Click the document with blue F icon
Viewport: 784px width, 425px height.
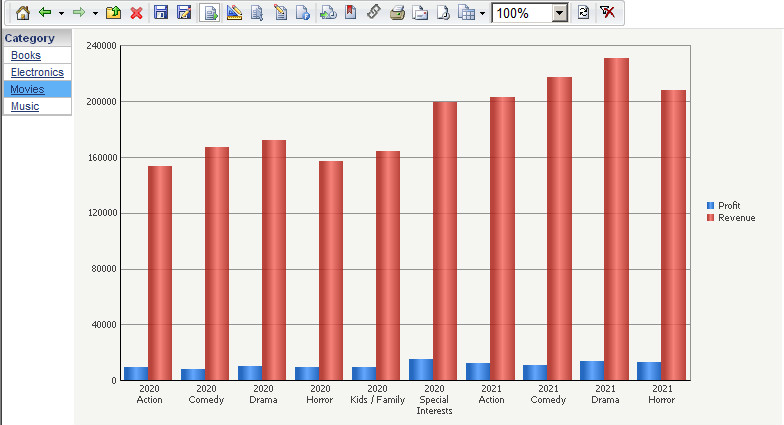pos(303,12)
